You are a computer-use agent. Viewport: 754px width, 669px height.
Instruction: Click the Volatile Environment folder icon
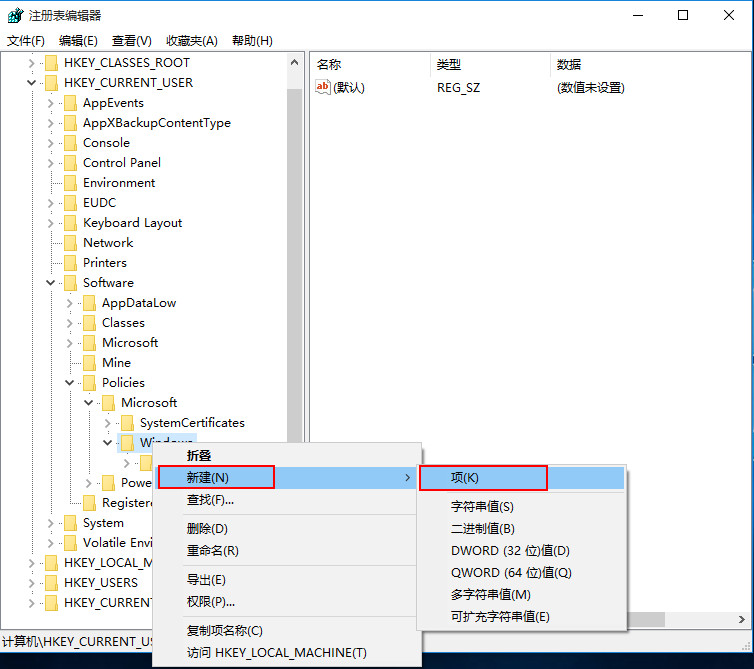pyautogui.click(x=71, y=543)
